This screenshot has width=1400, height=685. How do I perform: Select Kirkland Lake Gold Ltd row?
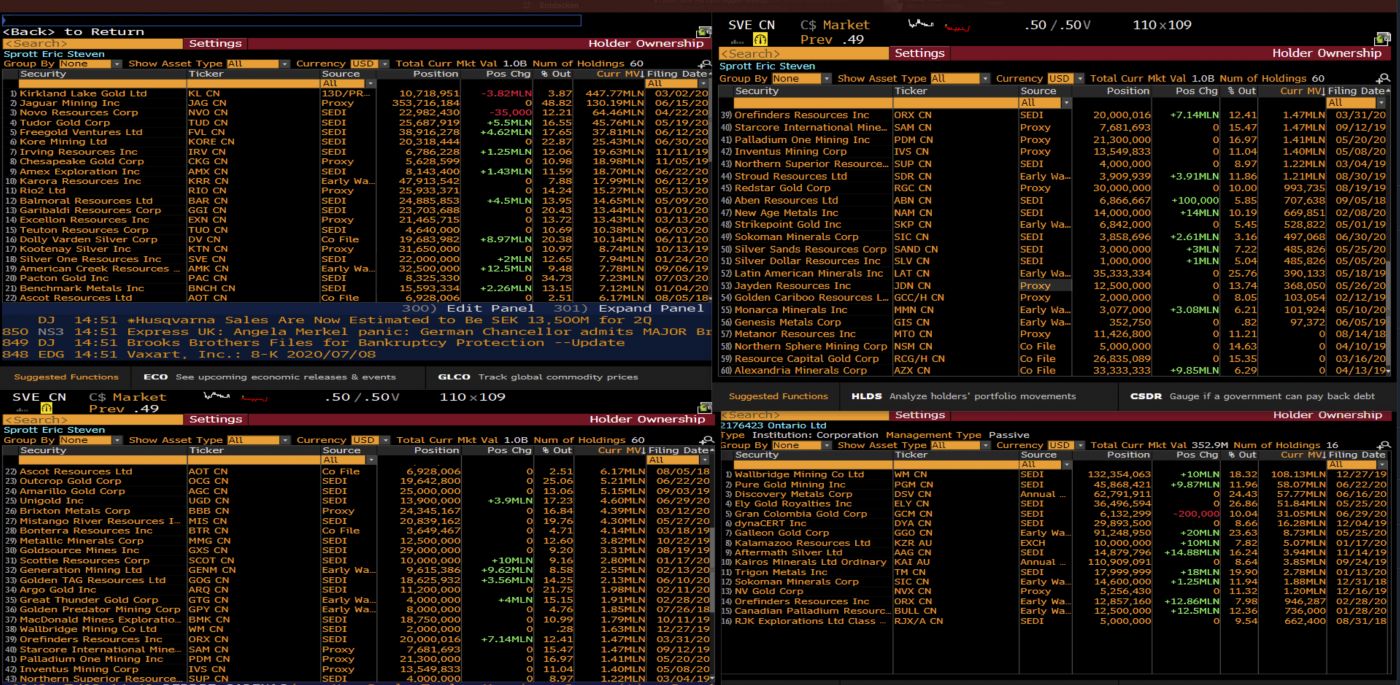point(355,93)
